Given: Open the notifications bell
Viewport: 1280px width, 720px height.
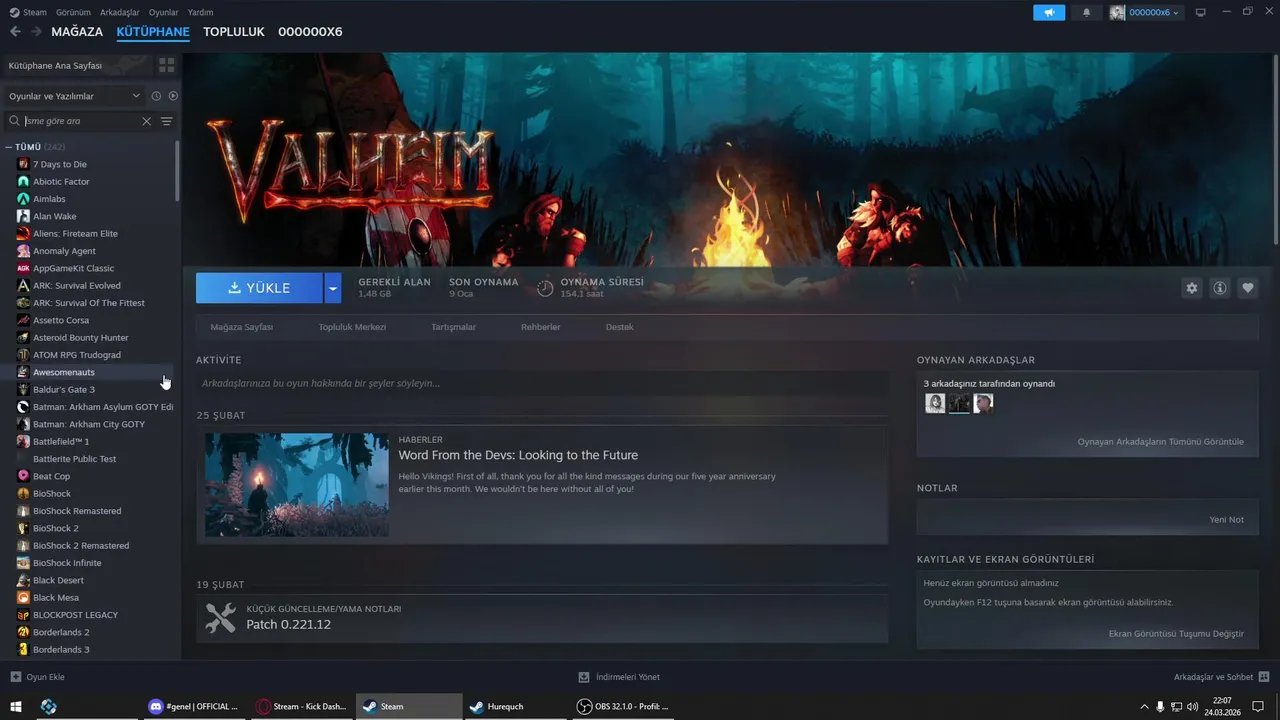Looking at the screenshot, I should click(1087, 13).
